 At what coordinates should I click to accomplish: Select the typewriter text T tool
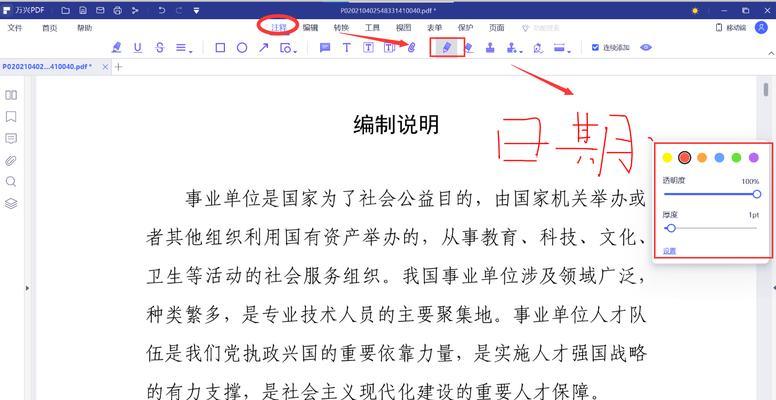tap(347, 48)
